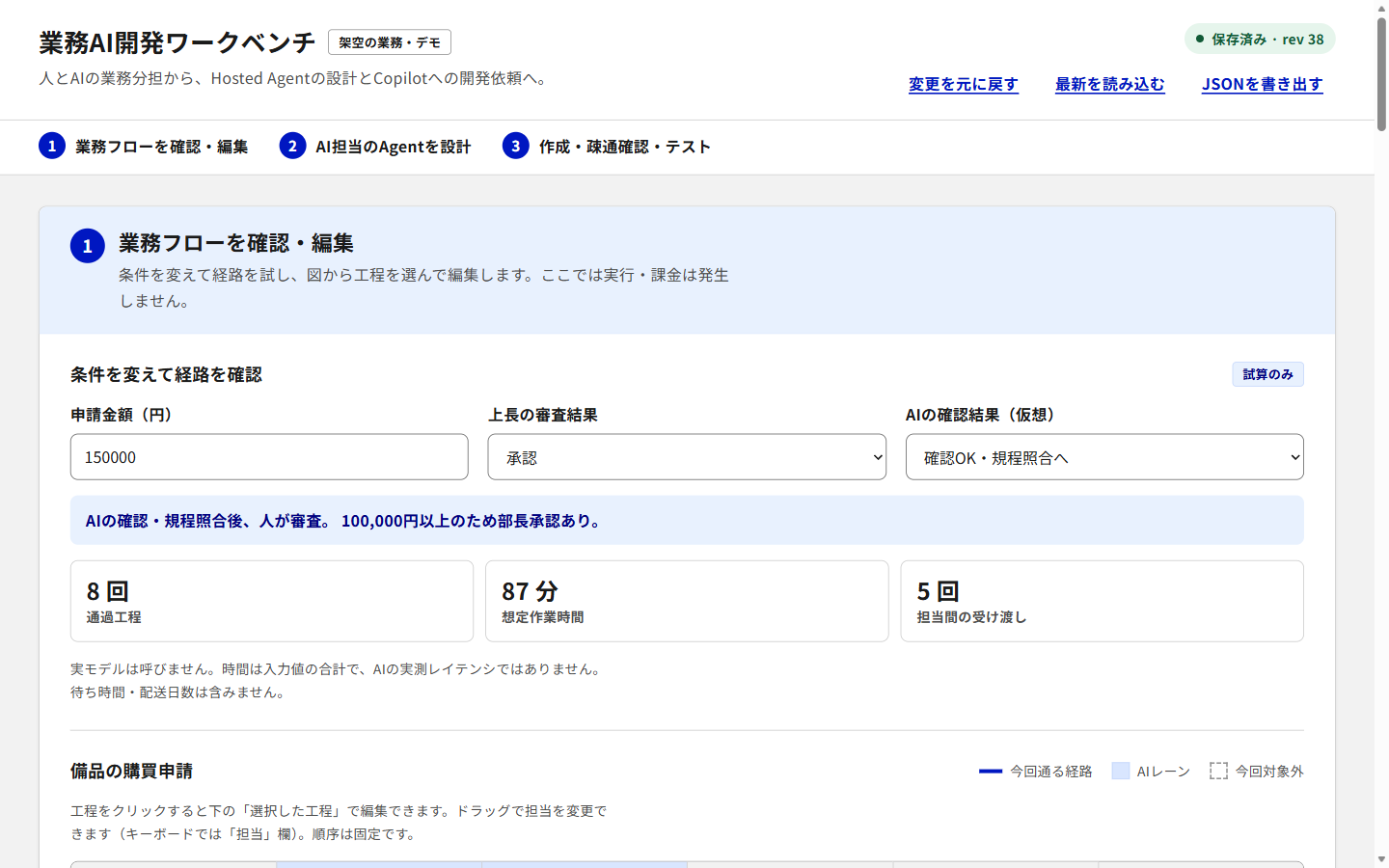Image resolution: width=1389 pixels, height=868 pixels.
Task: Click the 条件を変えて経路を確認 heading
Action: pos(166,374)
